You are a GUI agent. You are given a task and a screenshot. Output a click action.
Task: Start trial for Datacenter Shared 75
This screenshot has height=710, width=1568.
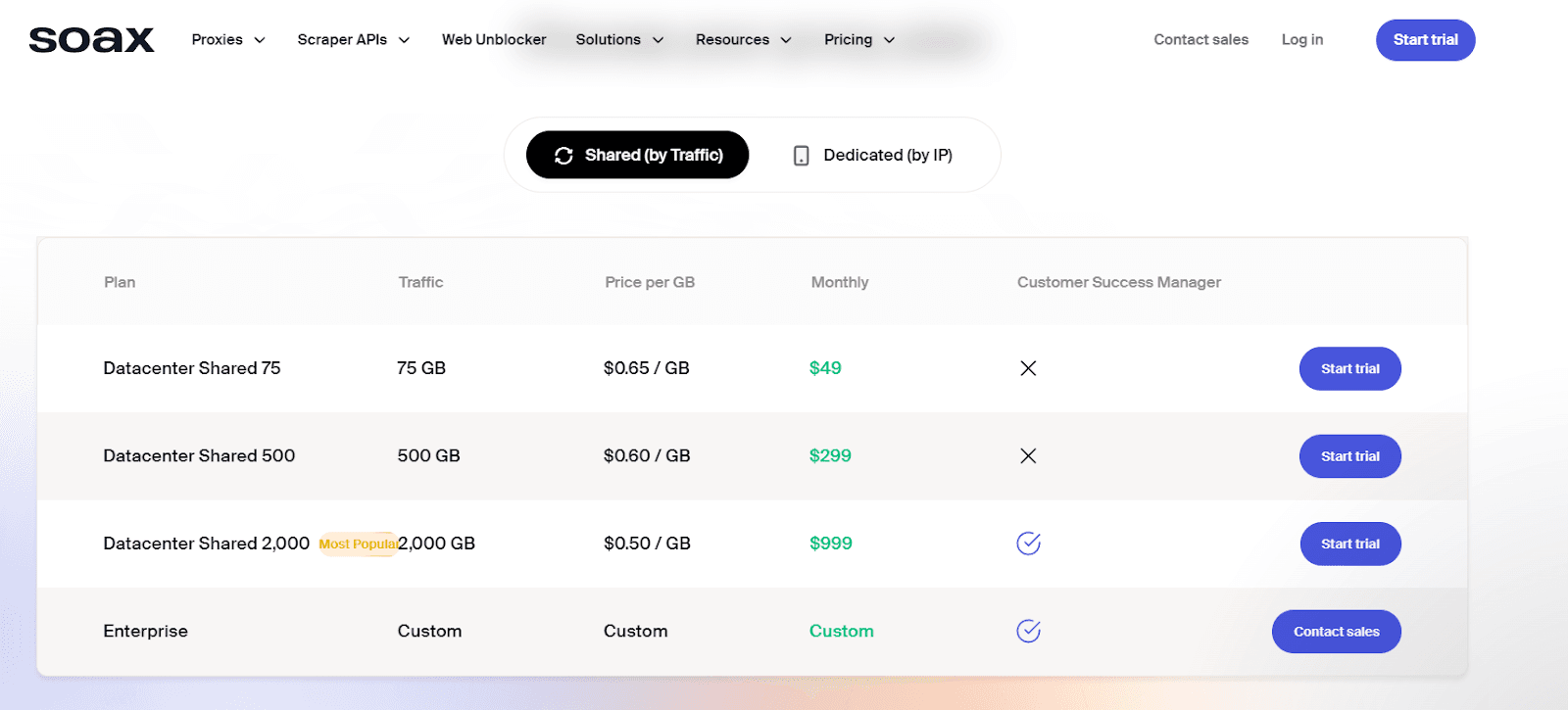(x=1350, y=368)
